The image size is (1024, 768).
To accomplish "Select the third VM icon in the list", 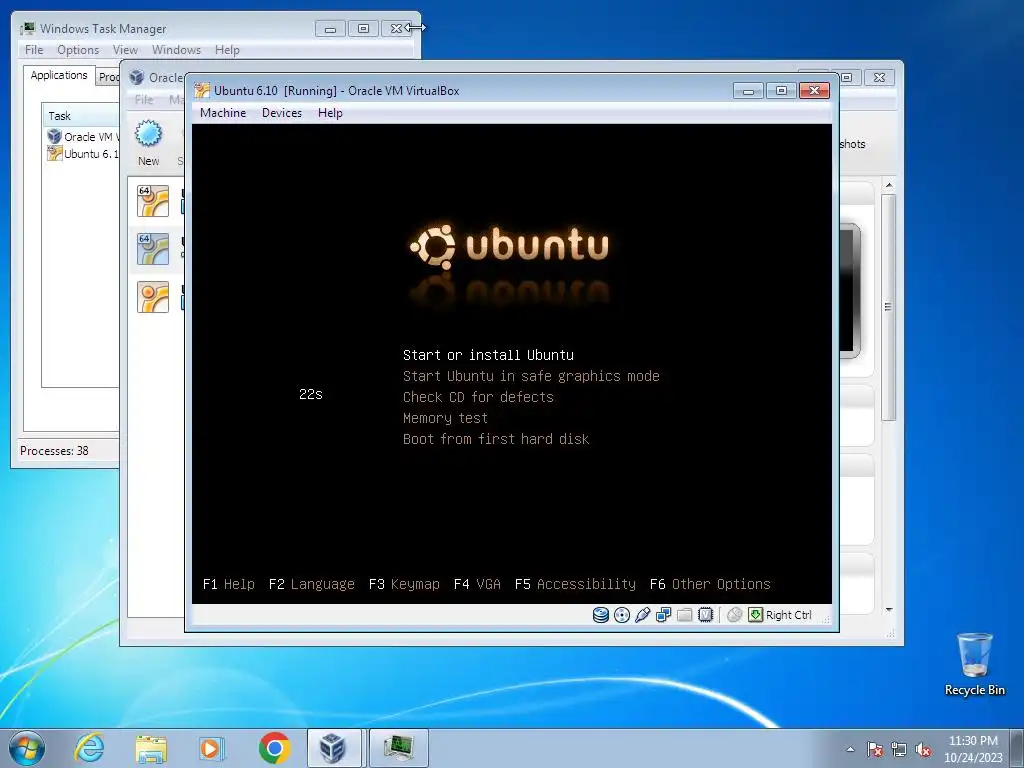I will click(x=153, y=297).
